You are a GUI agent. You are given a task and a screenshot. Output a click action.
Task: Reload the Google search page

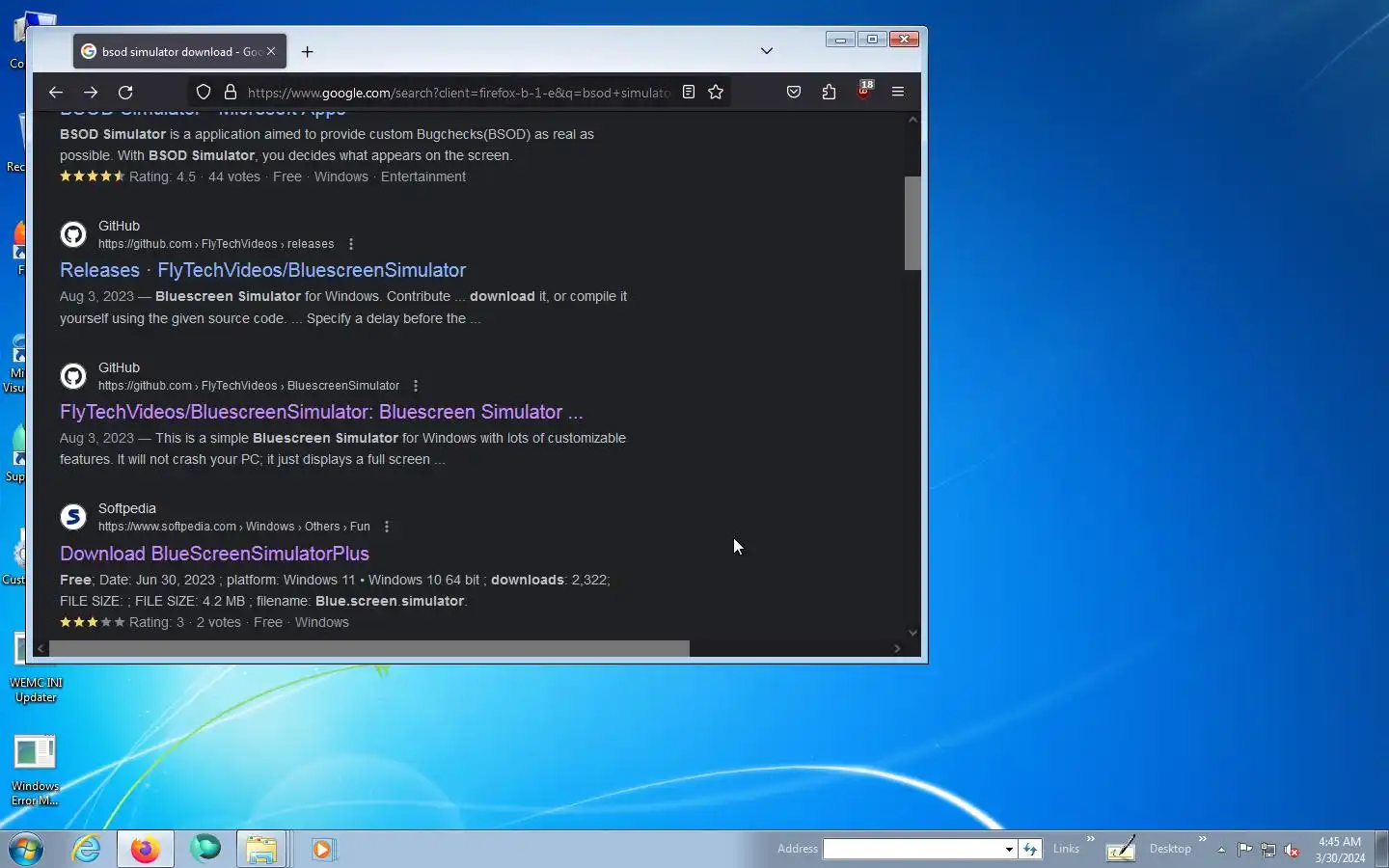(x=125, y=93)
